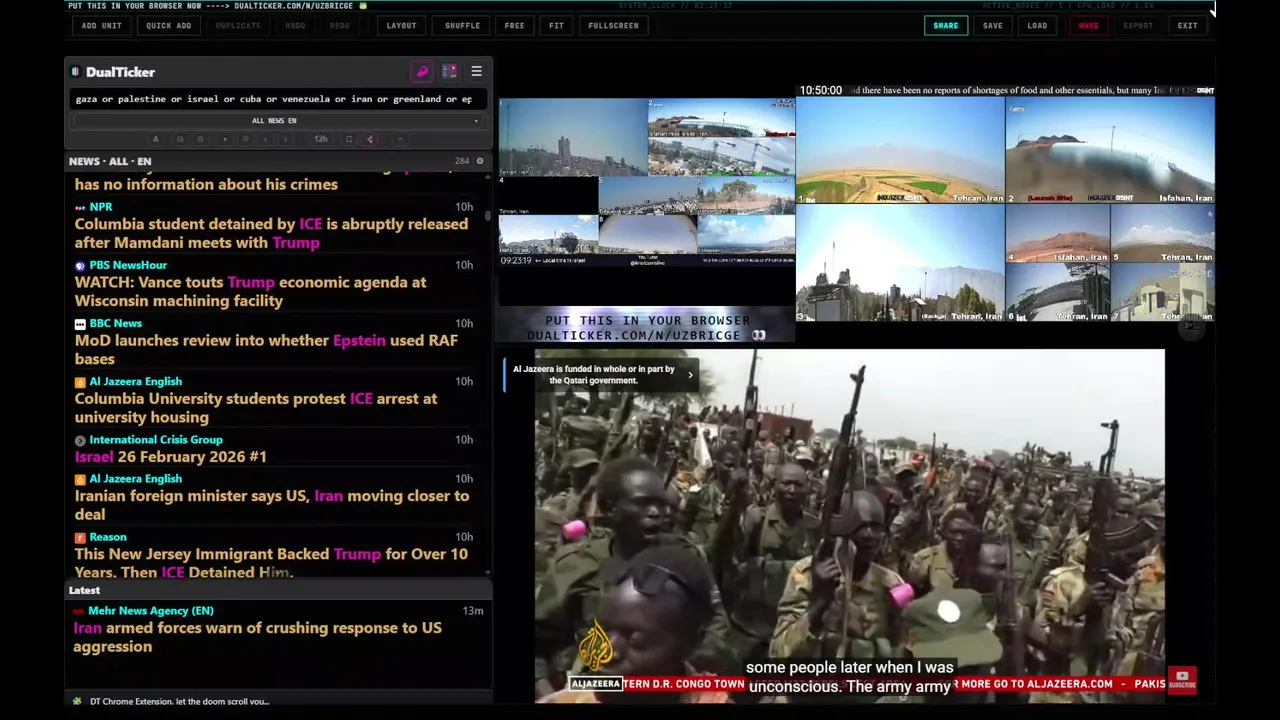The height and width of the screenshot is (720, 1280).
Task: Select Isfahan, Iran webcam feed 2 thumbnail
Action: pos(1110,150)
